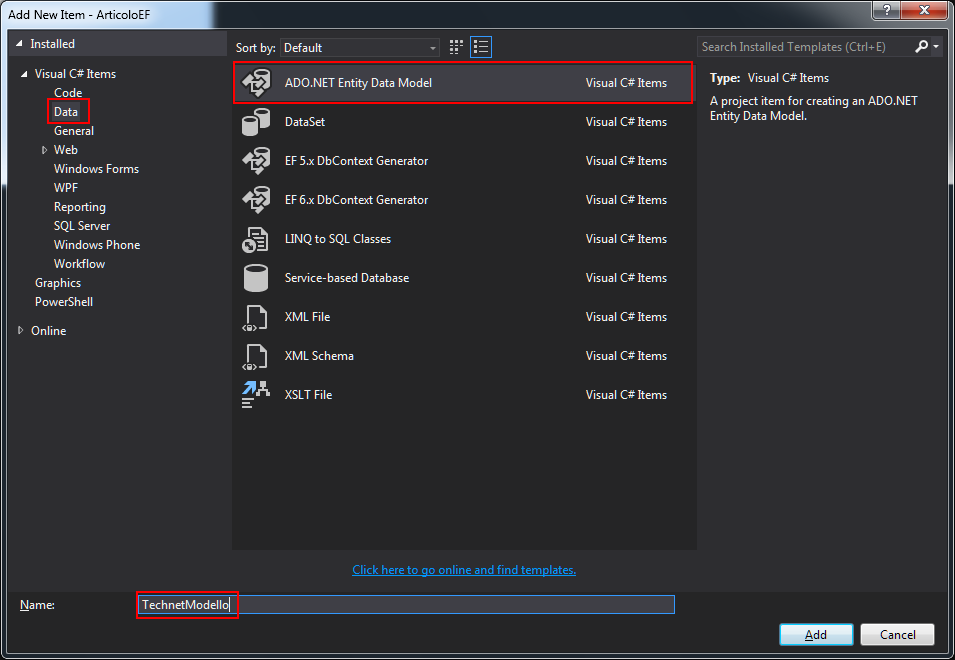Select the Graphics category
The height and width of the screenshot is (660, 955).
[x=58, y=283]
